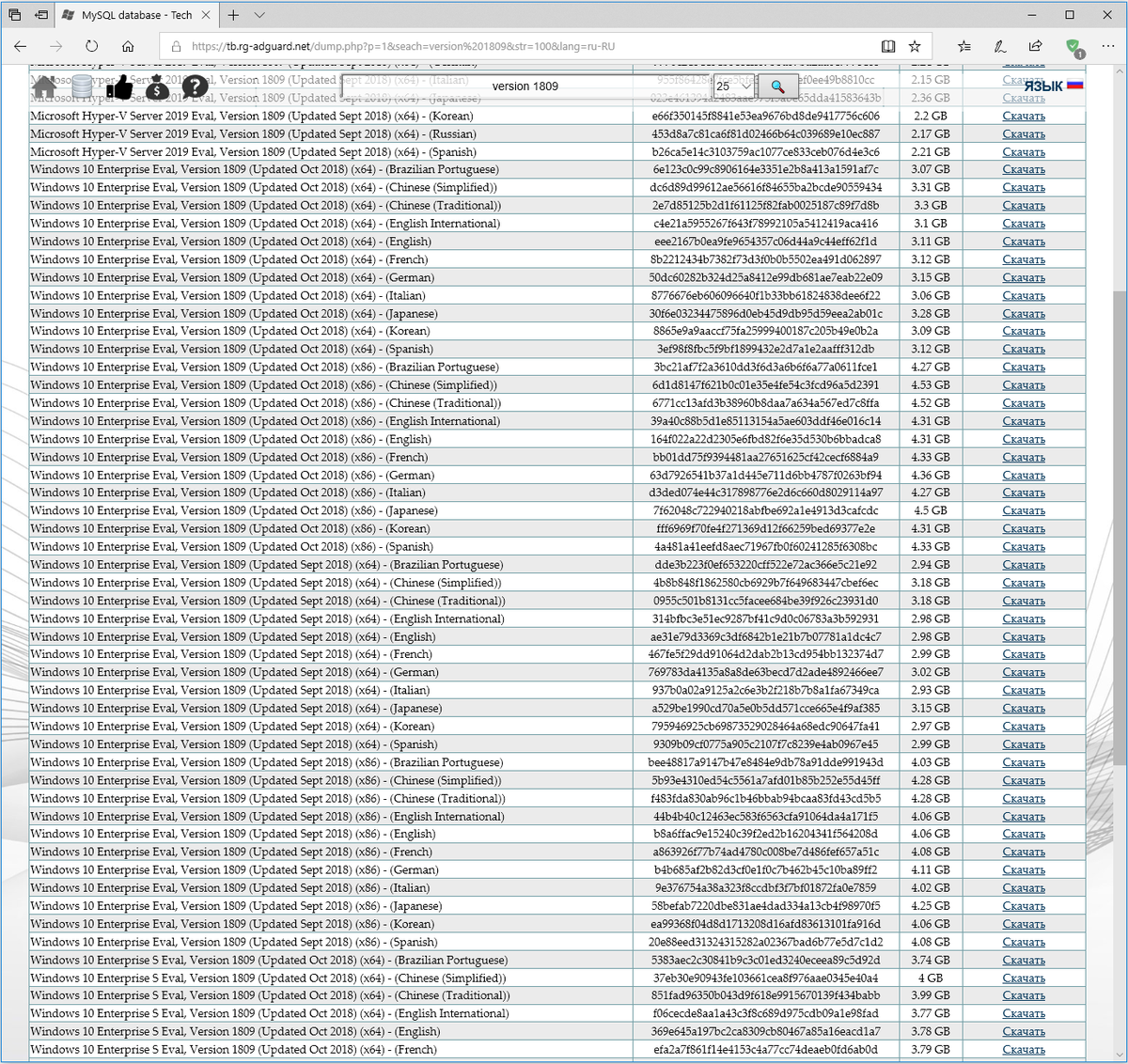The image size is (1128, 1064).
Task: Download Windows 10 Enterprise S Oct 2018 English
Action: point(1024,1032)
